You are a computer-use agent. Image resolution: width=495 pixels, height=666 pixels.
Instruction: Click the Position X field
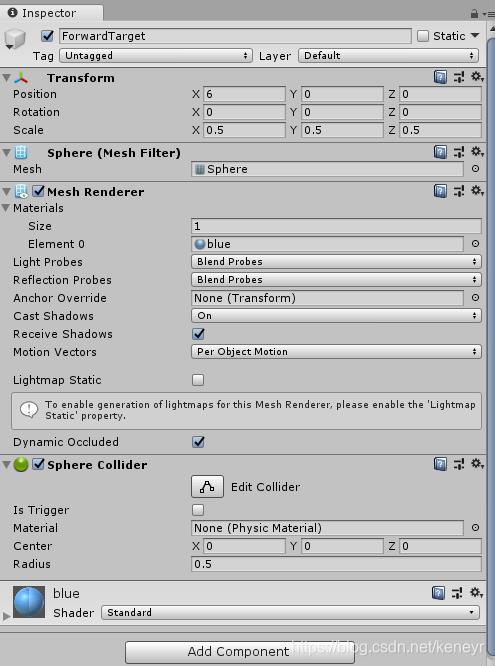(x=244, y=94)
